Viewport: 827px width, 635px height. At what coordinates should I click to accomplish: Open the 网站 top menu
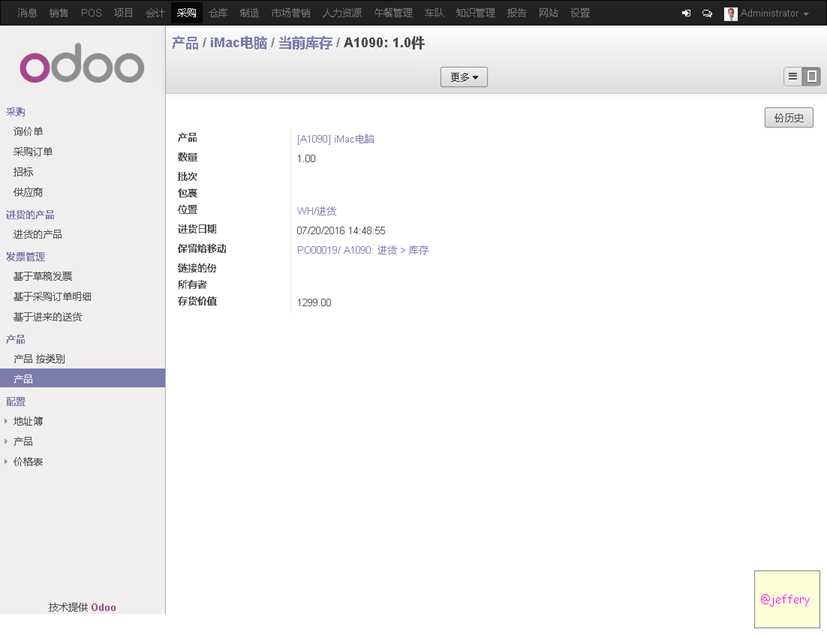pos(549,13)
